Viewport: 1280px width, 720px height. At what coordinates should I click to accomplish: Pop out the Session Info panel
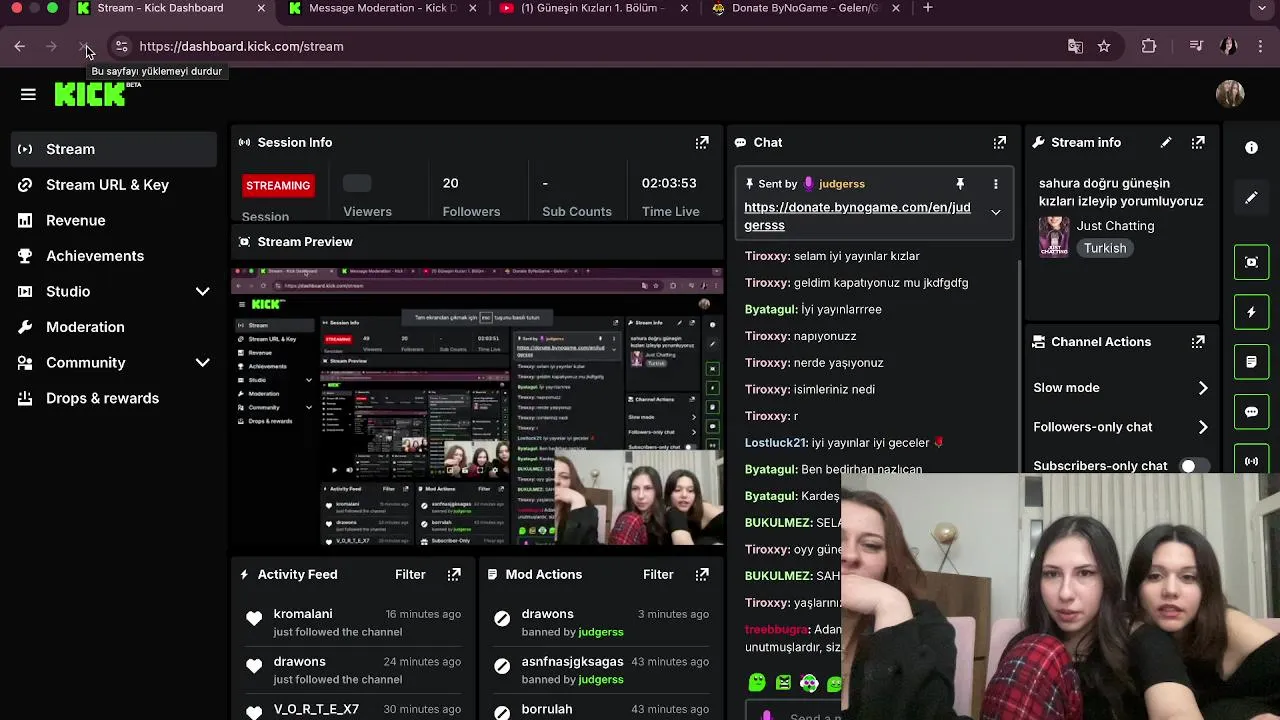coord(702,143)
